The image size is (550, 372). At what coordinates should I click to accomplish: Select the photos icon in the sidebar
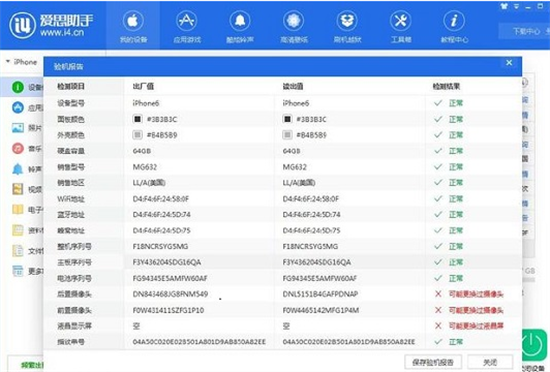[18, 128]
